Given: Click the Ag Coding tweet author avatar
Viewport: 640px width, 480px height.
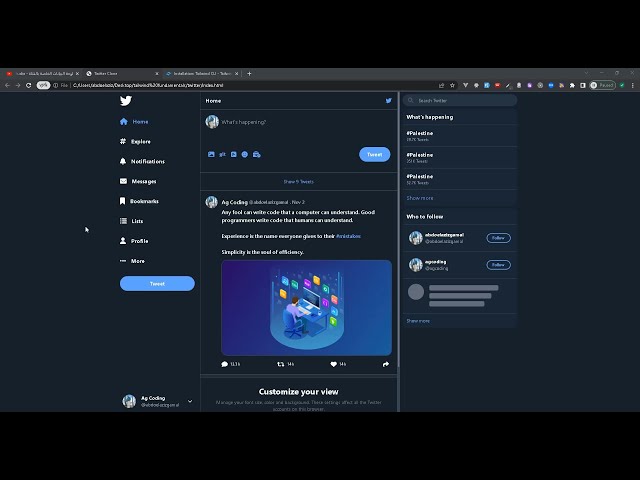Looking at the screenshot, I should (x=211, y=202).
